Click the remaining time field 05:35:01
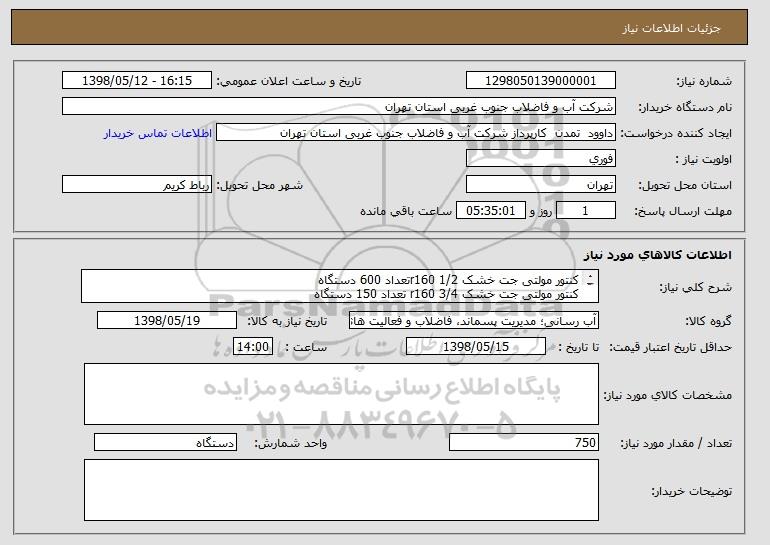This screenshot has height=545, width=770. [x=491, y=211]
